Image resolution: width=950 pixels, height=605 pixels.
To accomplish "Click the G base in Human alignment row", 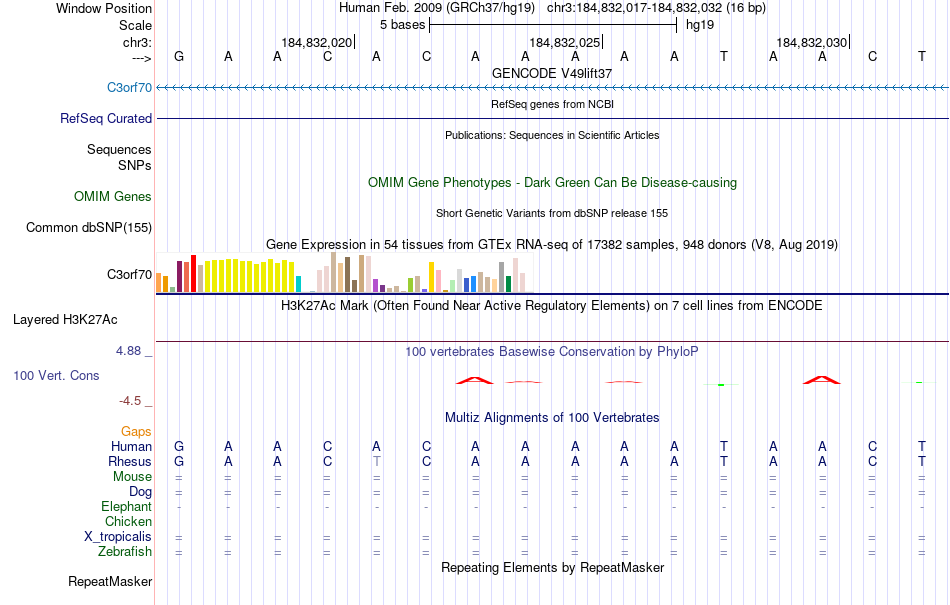I will coord(179,446).
